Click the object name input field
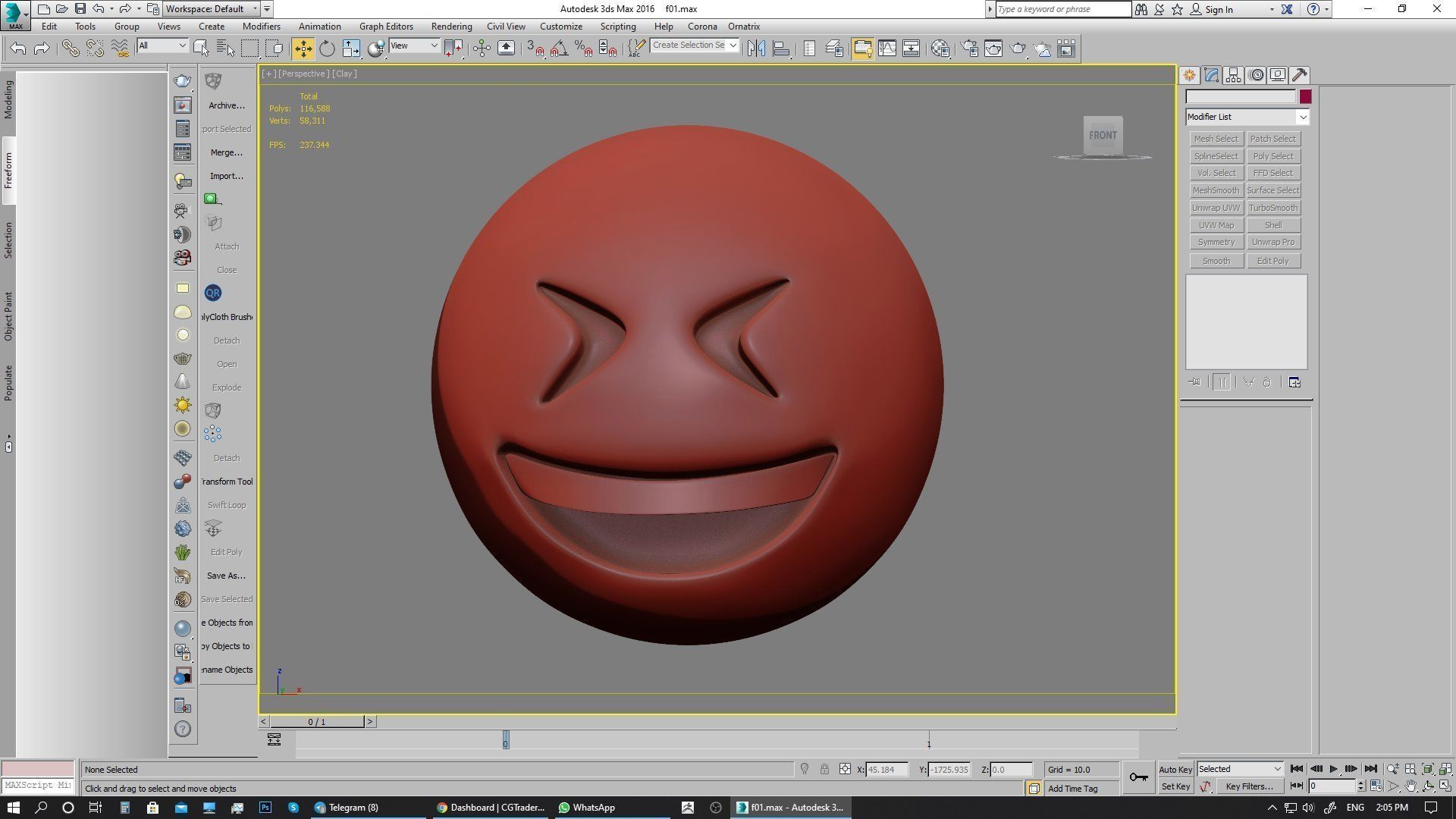Screen dimensions: 1456x819 click(x=1241, y=96)
